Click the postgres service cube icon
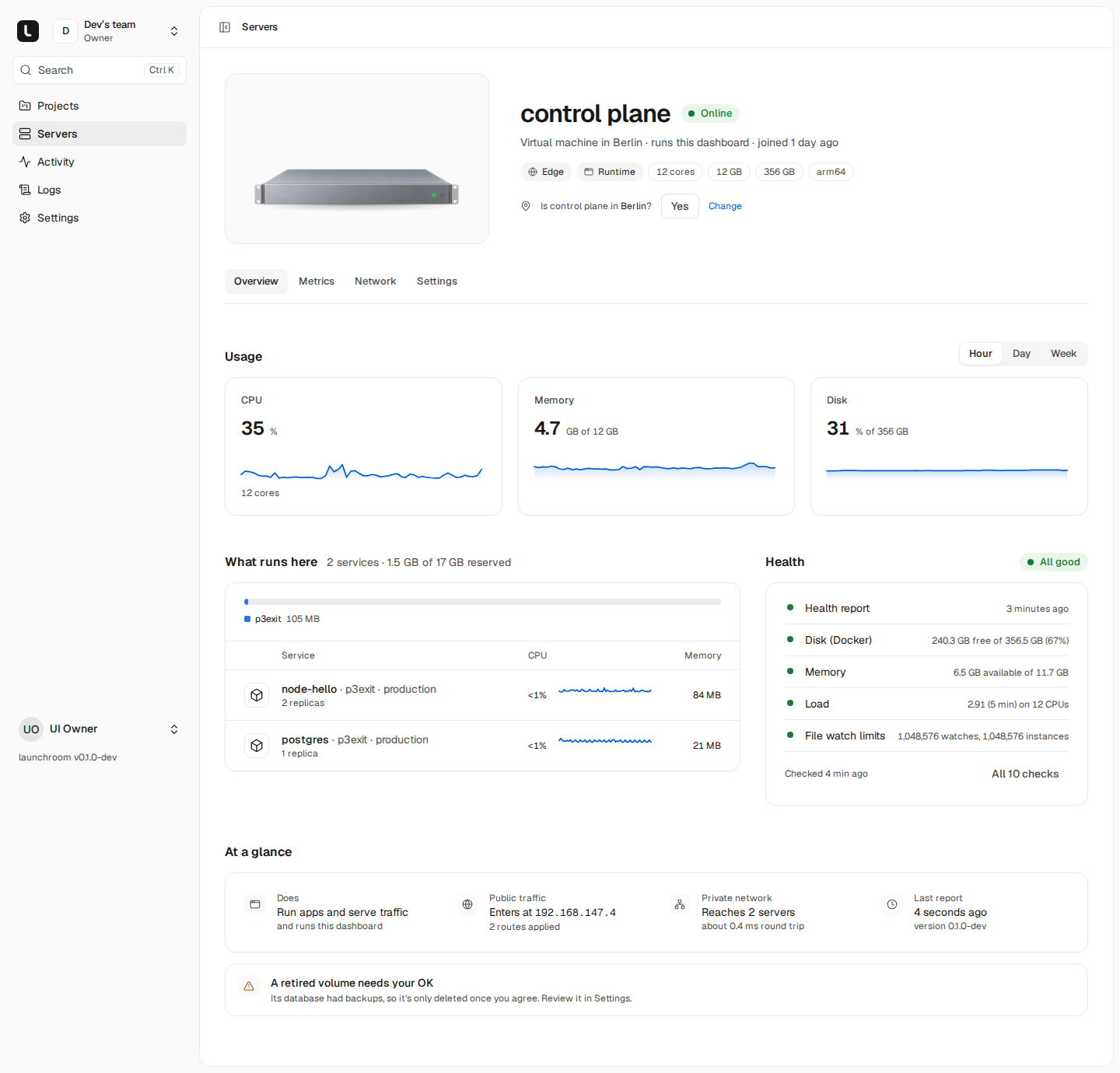This screenshot has width=1120, height=1073. (x=257, y=746)
